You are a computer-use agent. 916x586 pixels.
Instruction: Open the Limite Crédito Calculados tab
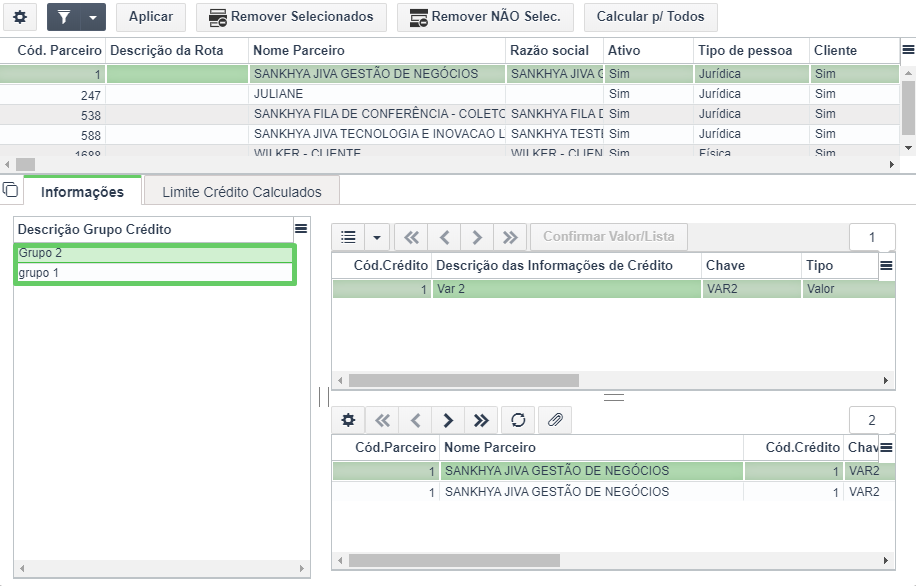coord(242,192)
